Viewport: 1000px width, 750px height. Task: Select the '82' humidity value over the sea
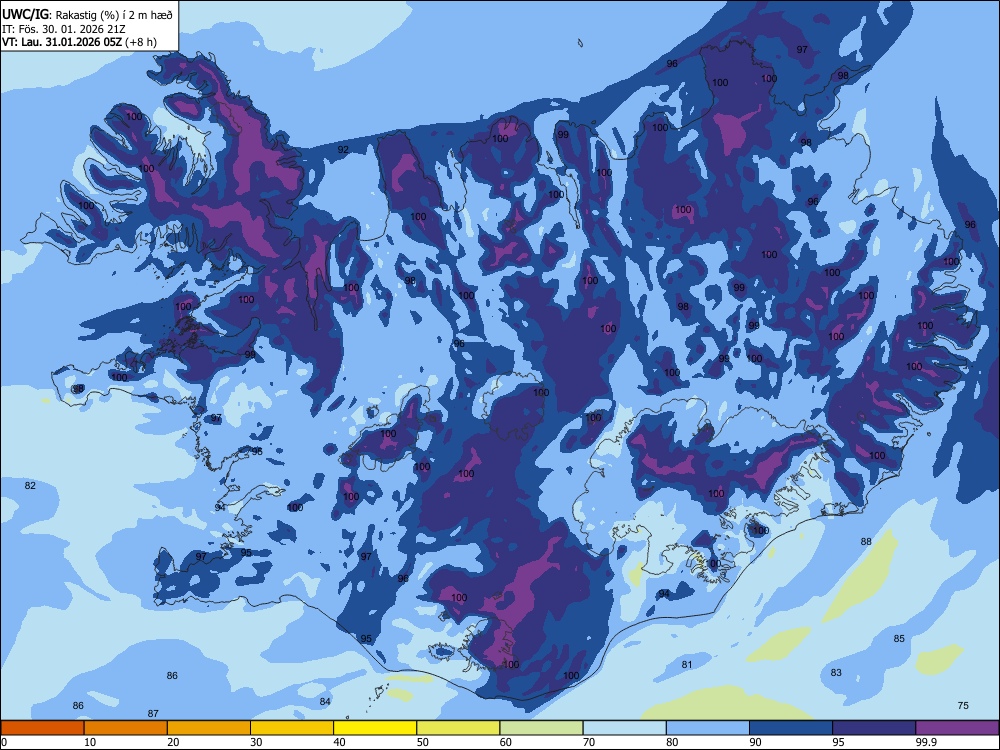pyautogui.click(x=30, y=485)
